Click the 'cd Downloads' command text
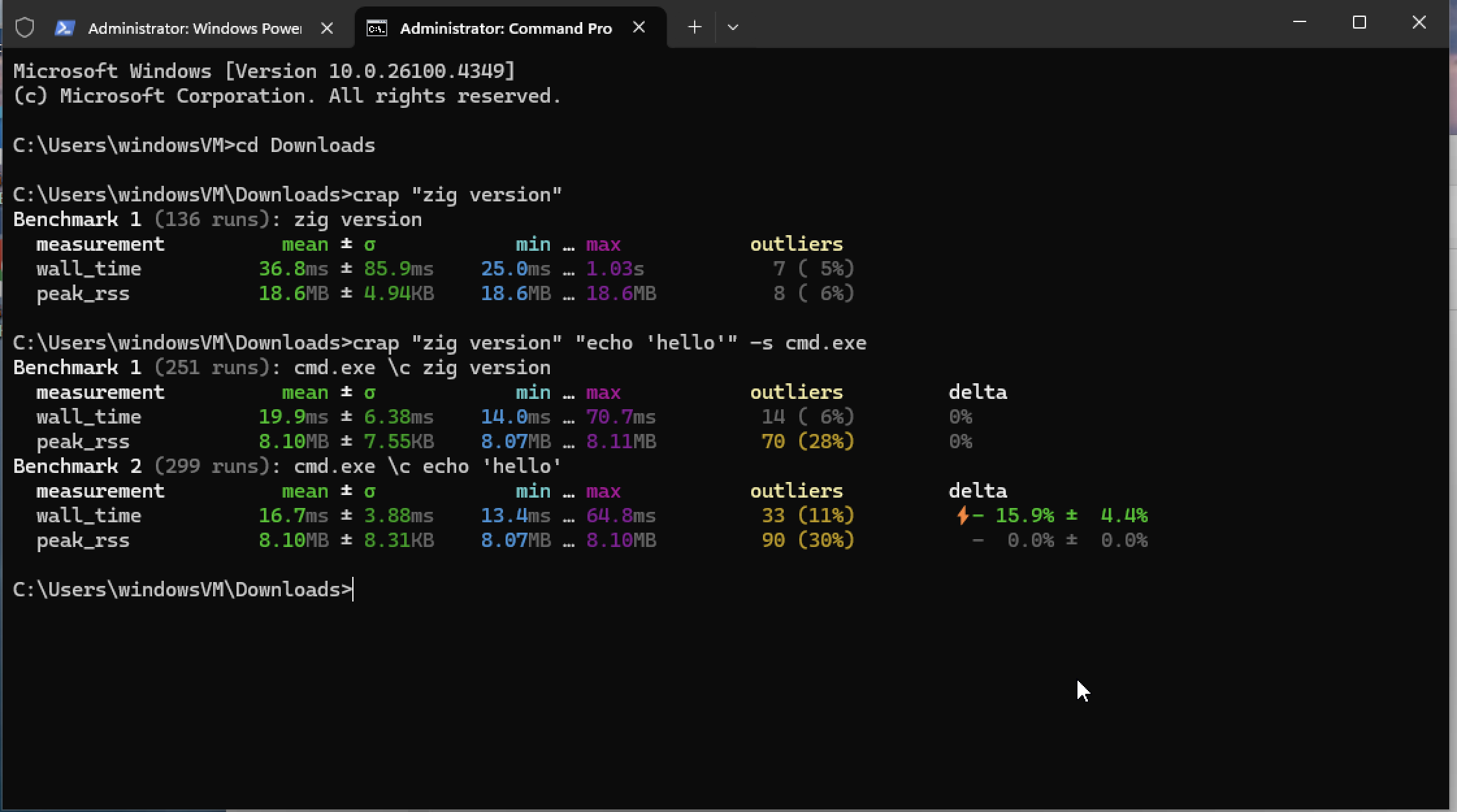The image size is (1457, 812). (305, 145)
